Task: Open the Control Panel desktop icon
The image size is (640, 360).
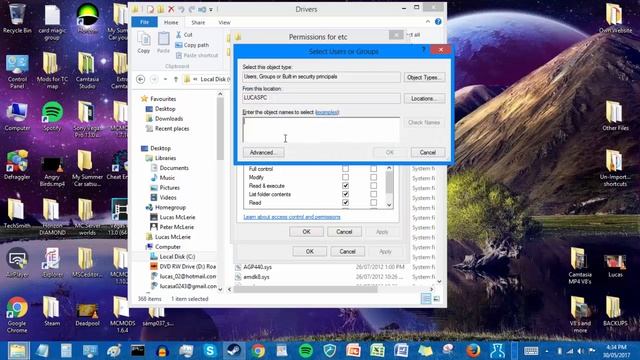Action: click(17, 71)
